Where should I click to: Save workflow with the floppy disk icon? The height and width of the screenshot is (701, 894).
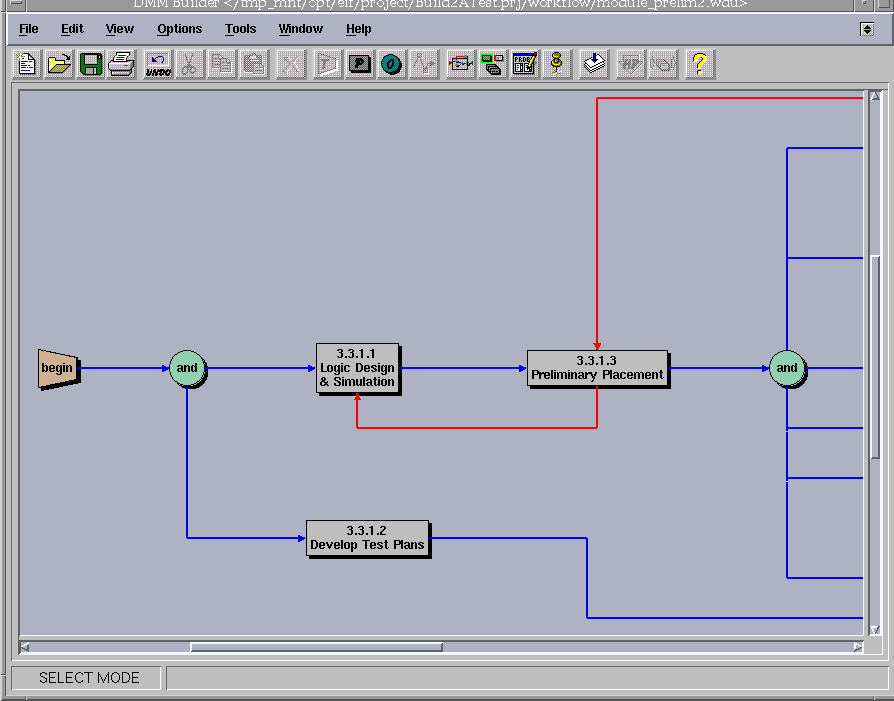click(91, 65)
